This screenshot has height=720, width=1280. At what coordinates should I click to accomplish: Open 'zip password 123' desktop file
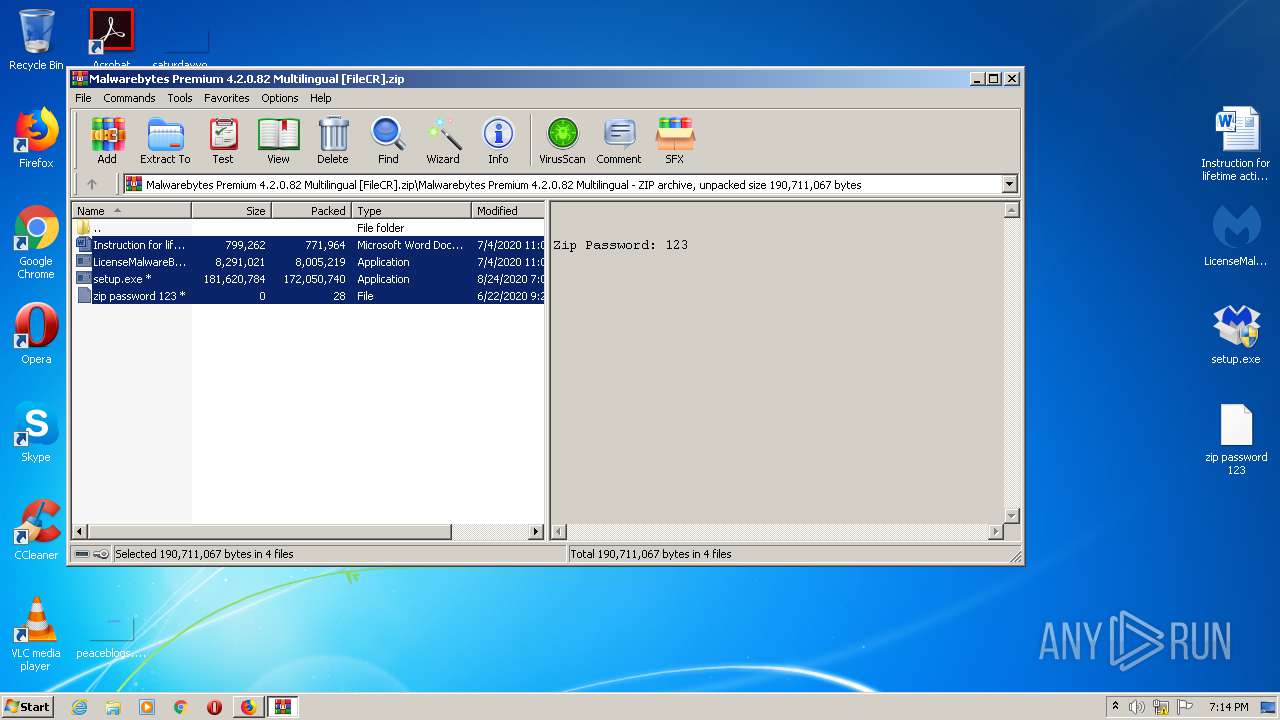pos(1236,439)
